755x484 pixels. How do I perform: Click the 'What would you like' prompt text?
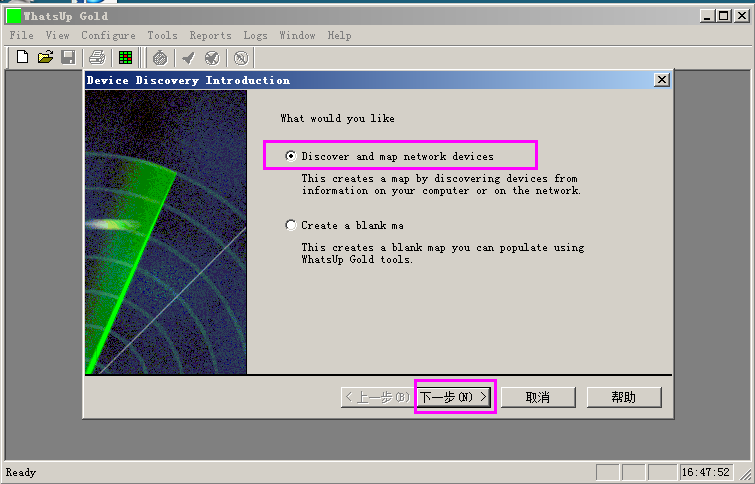pos(338,118)
